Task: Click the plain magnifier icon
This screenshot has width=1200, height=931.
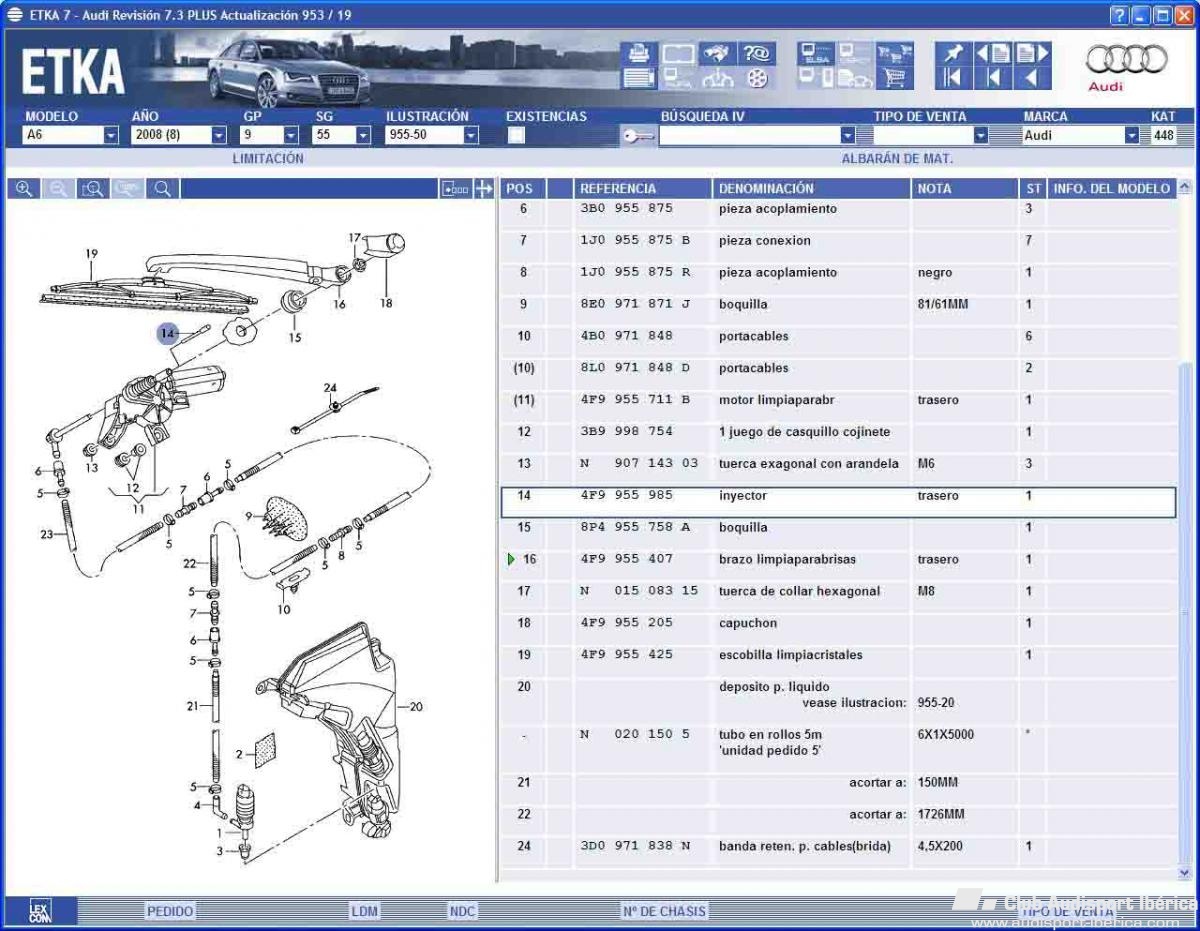Action: pos(161,188)
